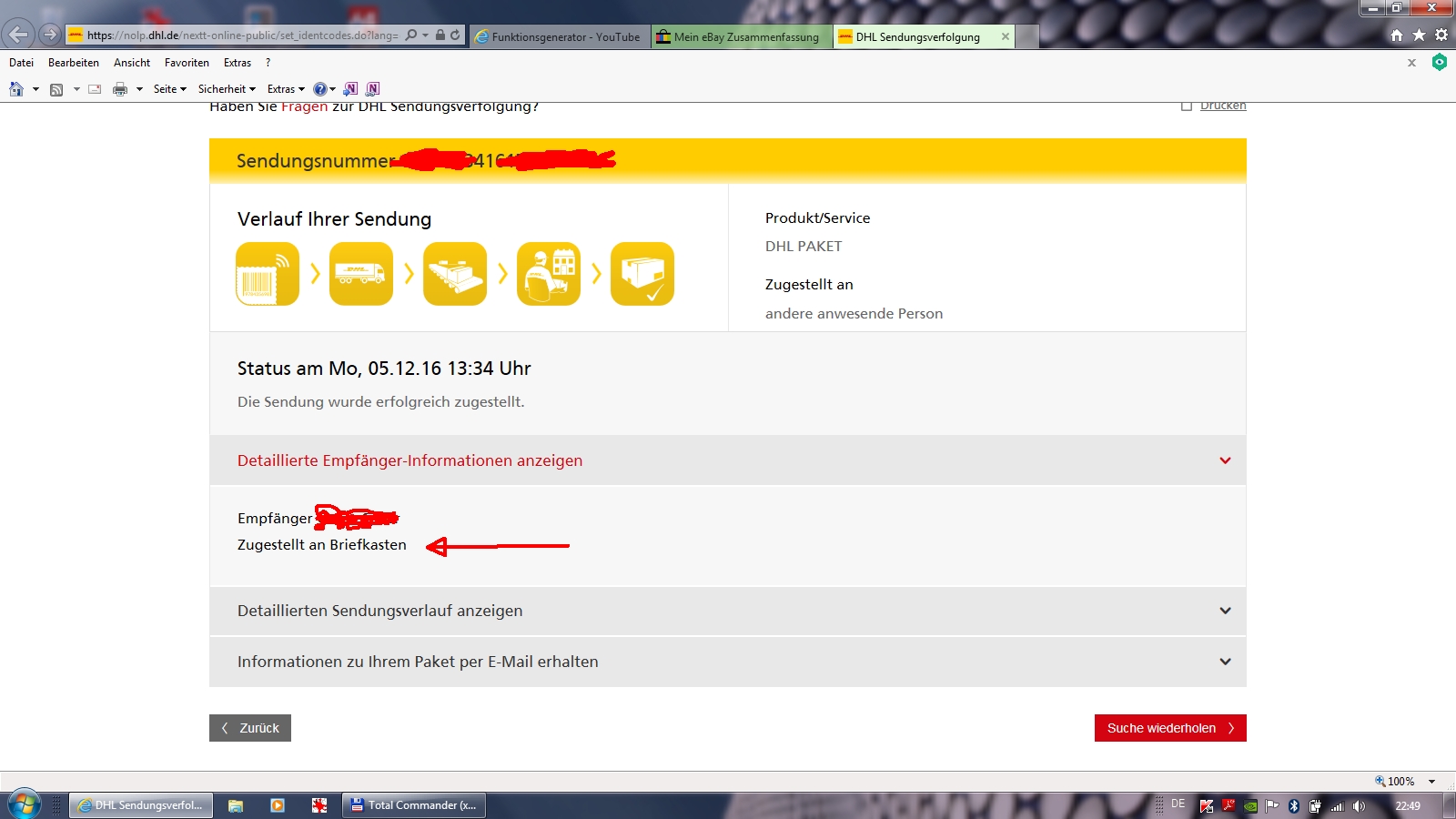
Task: Open the Datei menu
Action: click(21, 63)
